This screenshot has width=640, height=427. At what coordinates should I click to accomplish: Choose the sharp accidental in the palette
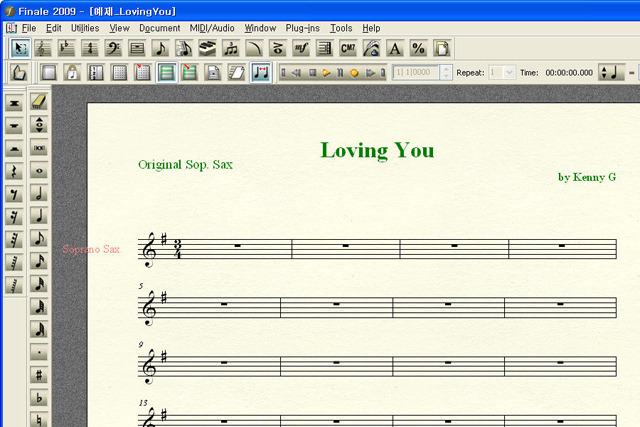(x=39, y=375)
